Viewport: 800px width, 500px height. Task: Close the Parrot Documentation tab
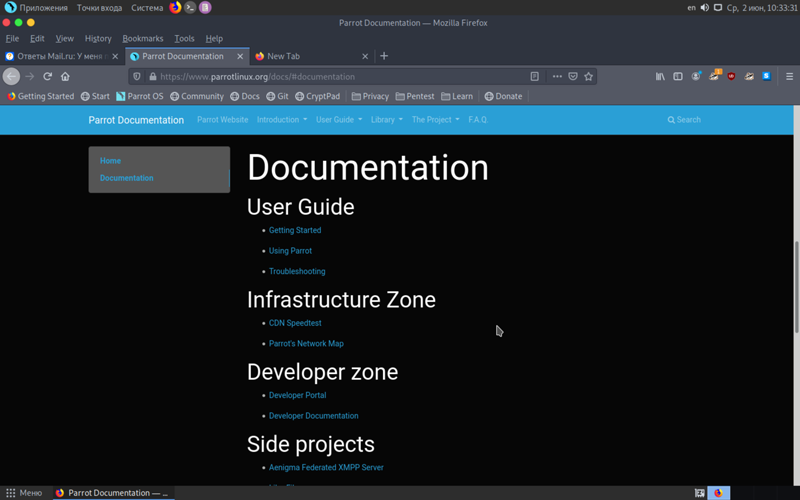pyautogui.click(x=240, y=56)
